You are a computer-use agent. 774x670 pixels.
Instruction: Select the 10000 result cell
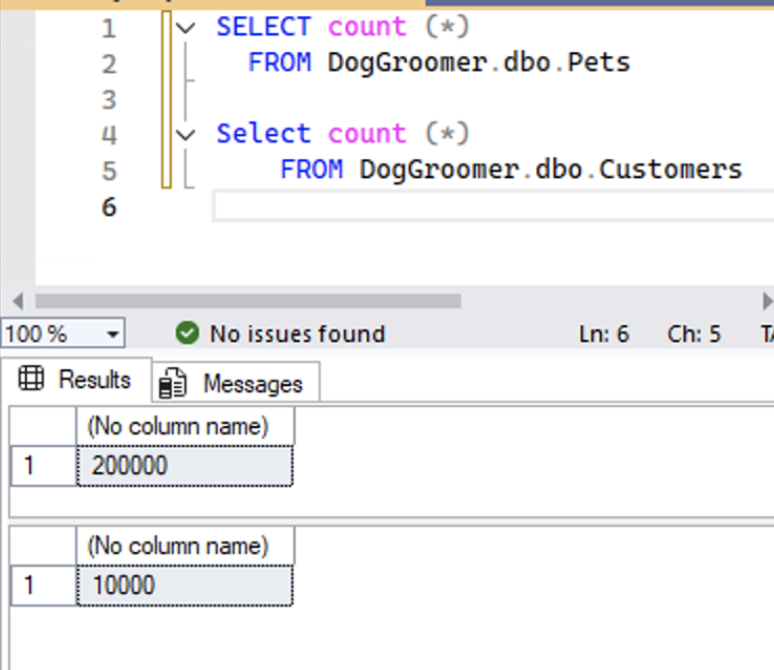pyautogui.click(x=185, y=585)
